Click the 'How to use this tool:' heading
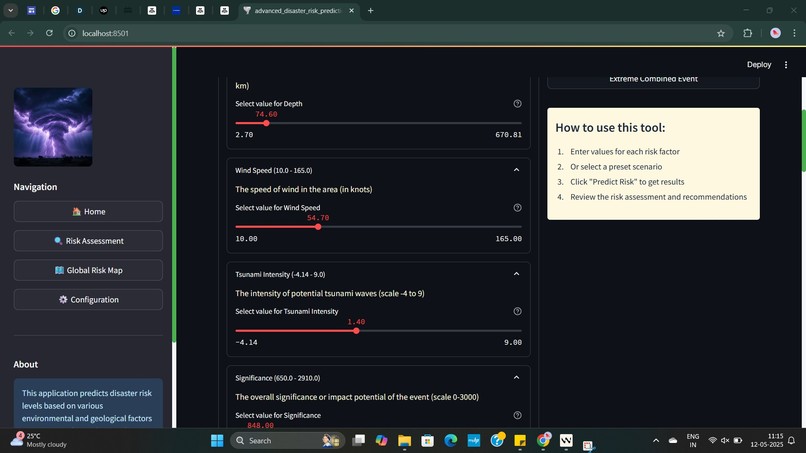The width and height of the screenshot is (806, 453). point(610,128)
